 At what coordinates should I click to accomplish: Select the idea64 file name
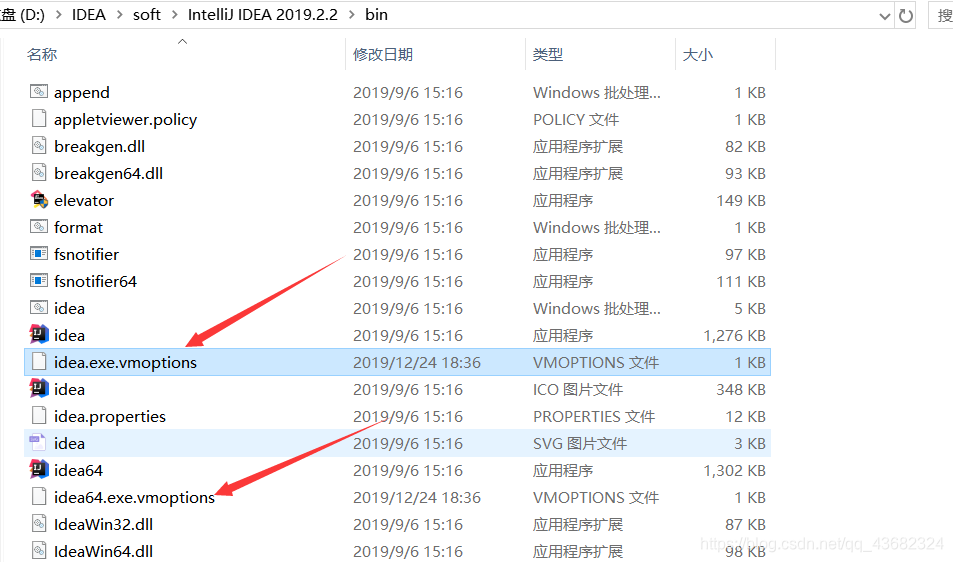point(78,470)
